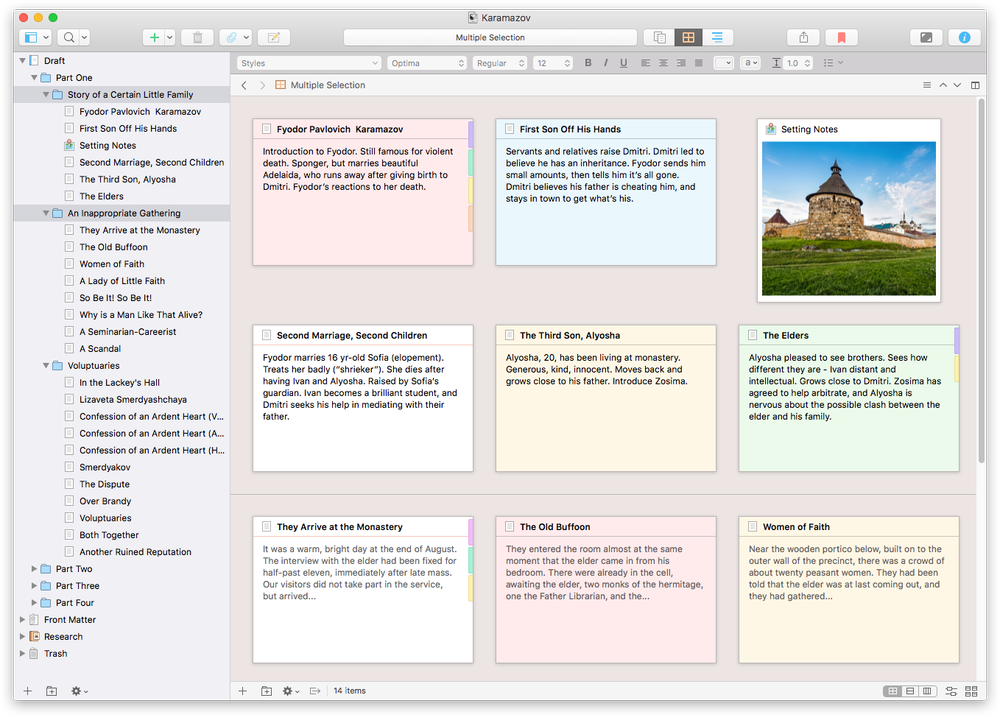Navigate back in editor history

[244, 85]
